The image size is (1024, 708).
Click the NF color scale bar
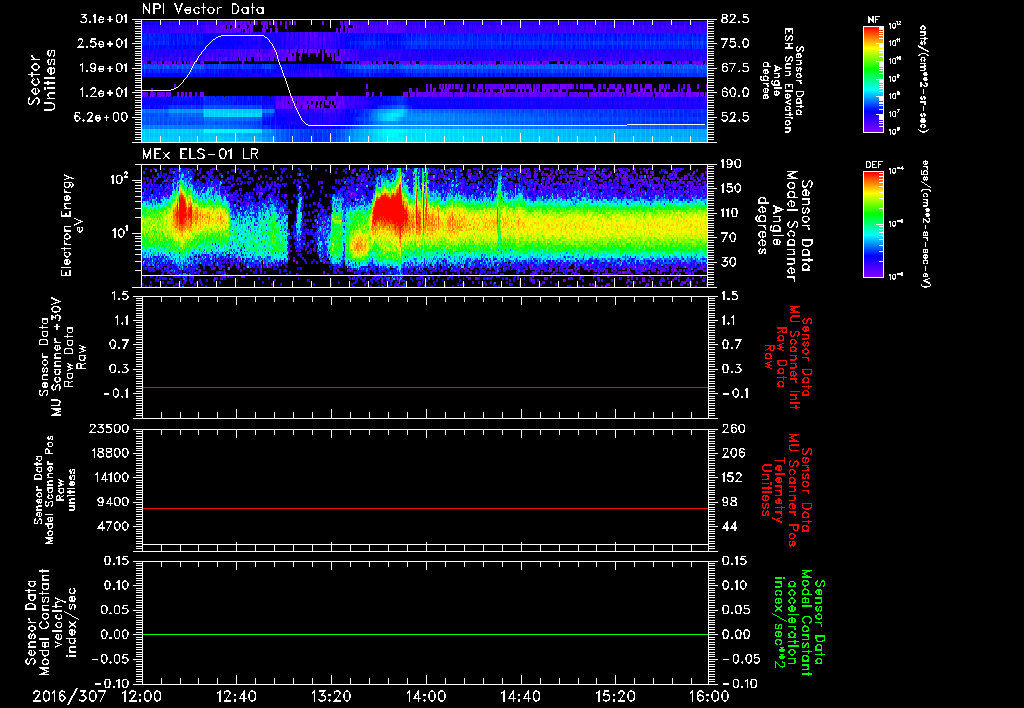coord(873,78)
